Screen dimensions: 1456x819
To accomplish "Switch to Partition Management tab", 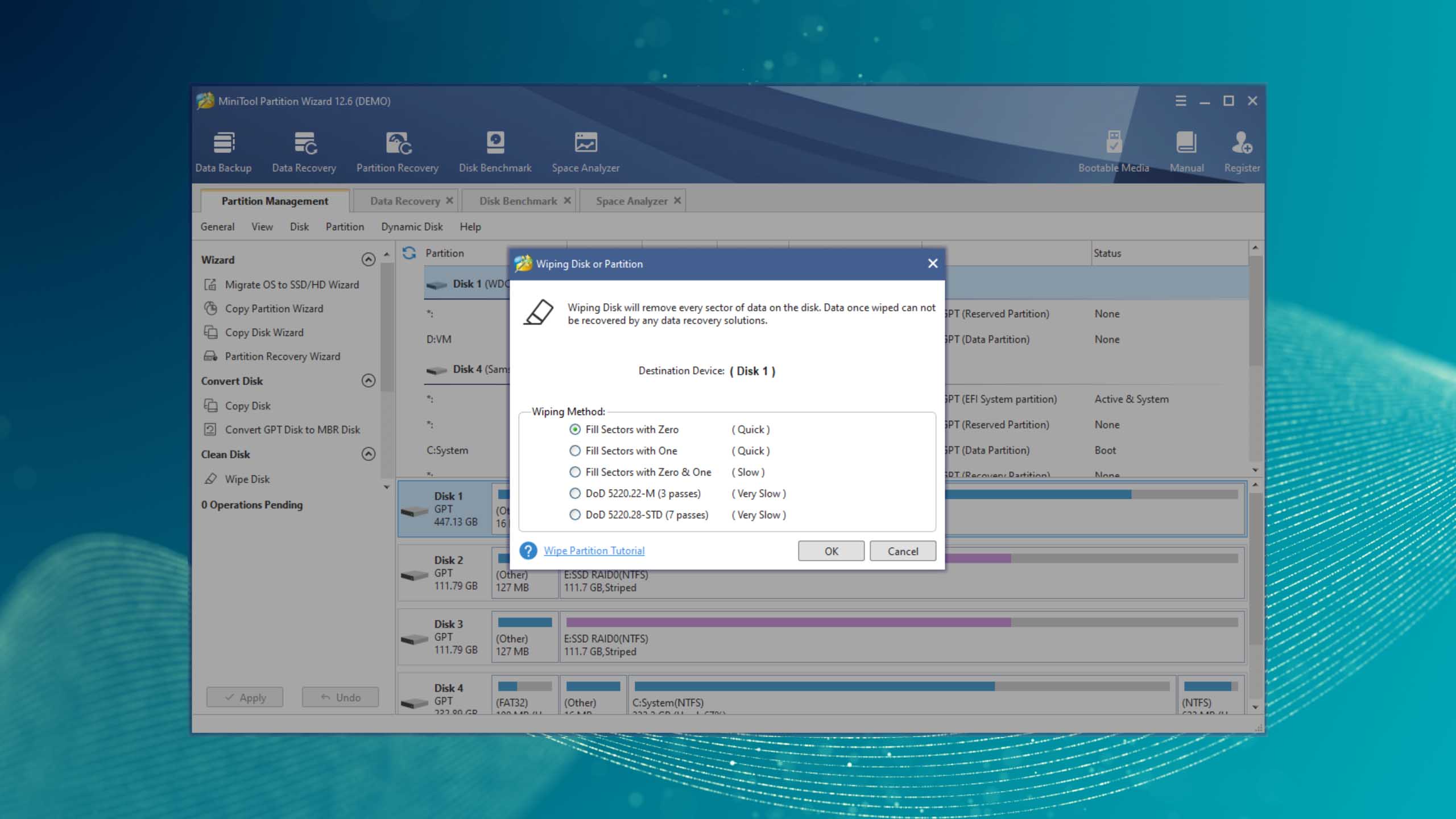I will pyautogui.click(x=275, y=201).
